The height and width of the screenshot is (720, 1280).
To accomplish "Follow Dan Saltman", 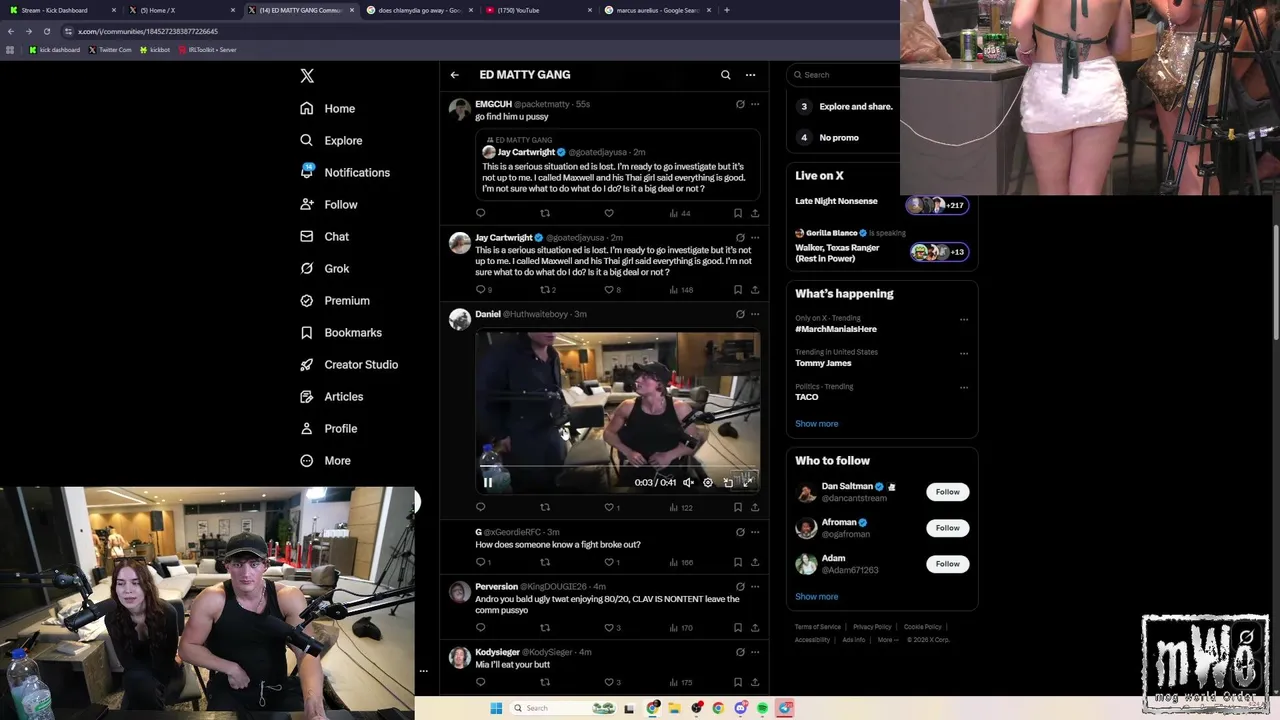I will pyautogui.click(x=947, y=492).
